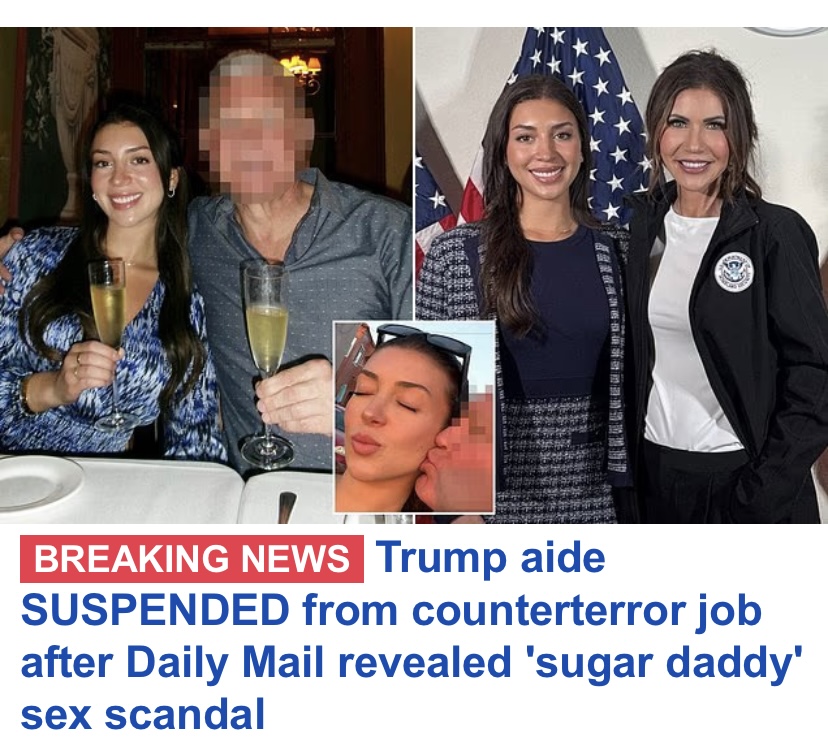Click the round seal patch on the black jacket
The height and width of the screenshot is (752, 828).
pos(733,270)
